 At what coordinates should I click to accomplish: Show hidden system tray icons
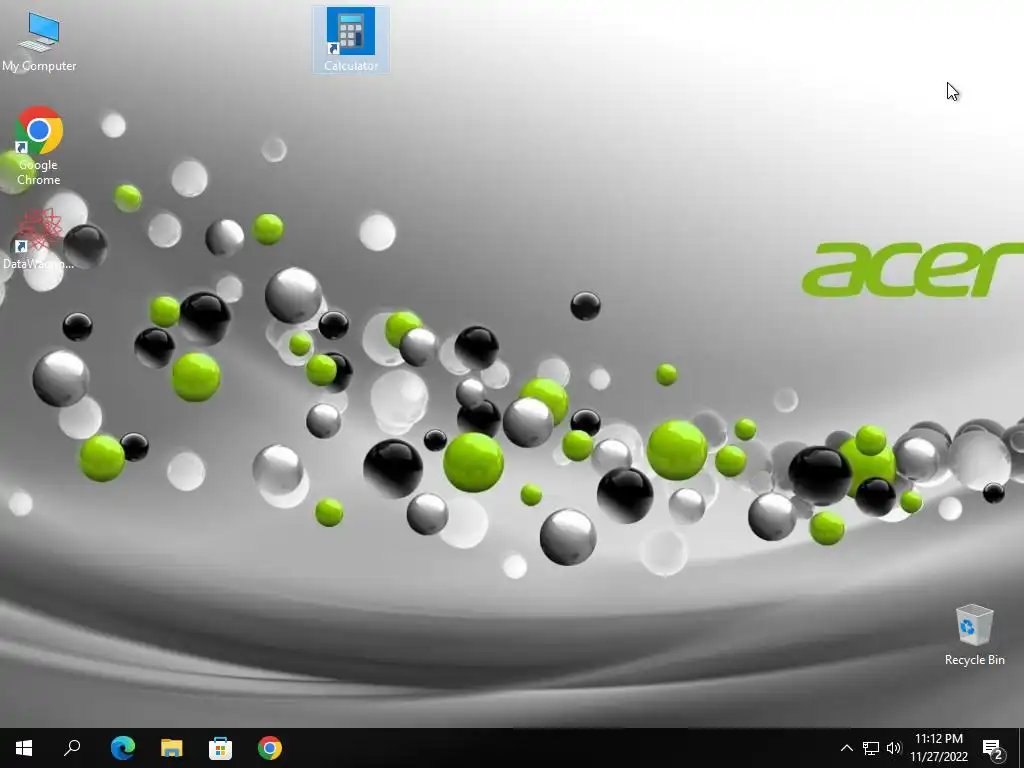(846, 748)
